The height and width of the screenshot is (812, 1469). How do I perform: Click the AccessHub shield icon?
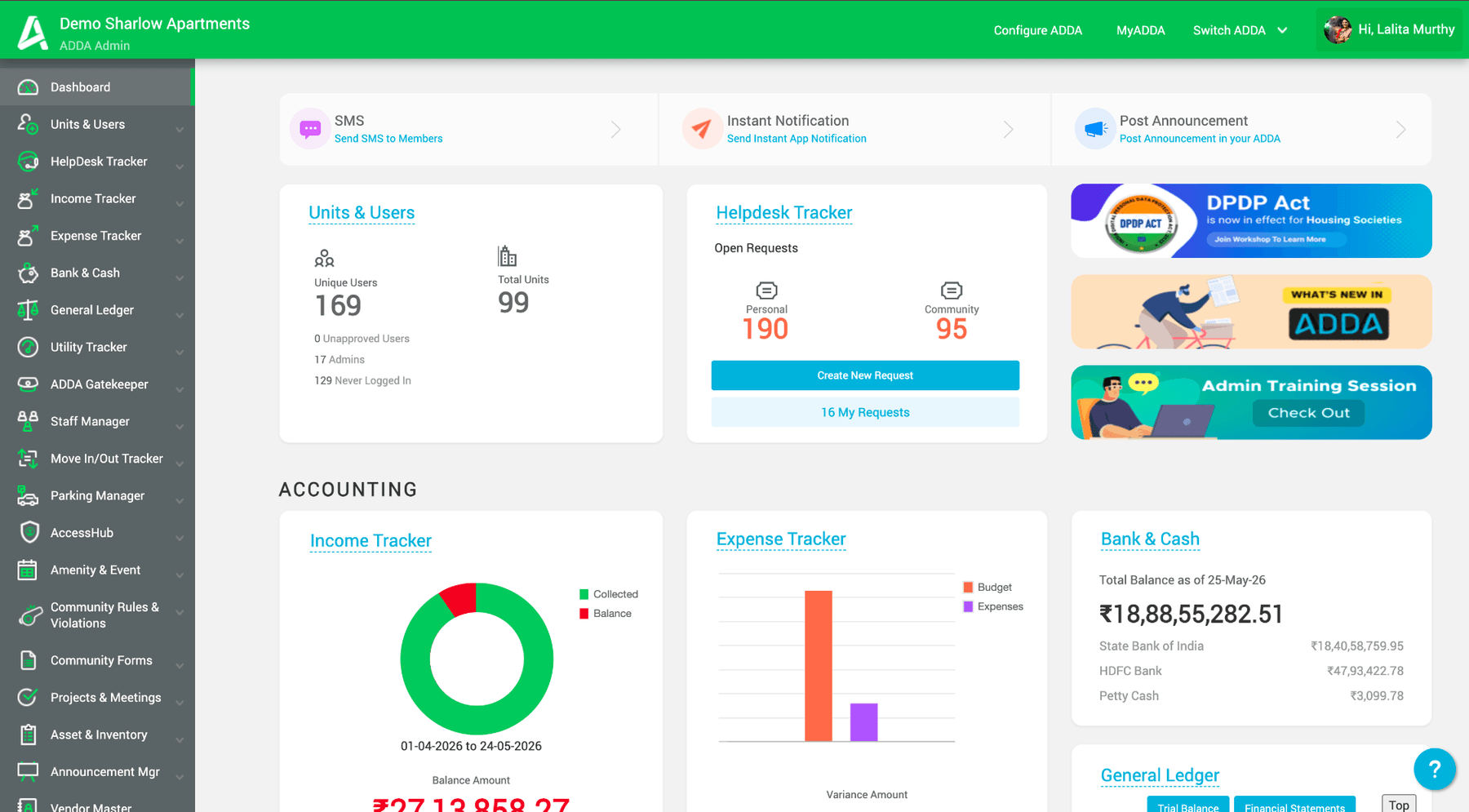(x=29, y=533)
